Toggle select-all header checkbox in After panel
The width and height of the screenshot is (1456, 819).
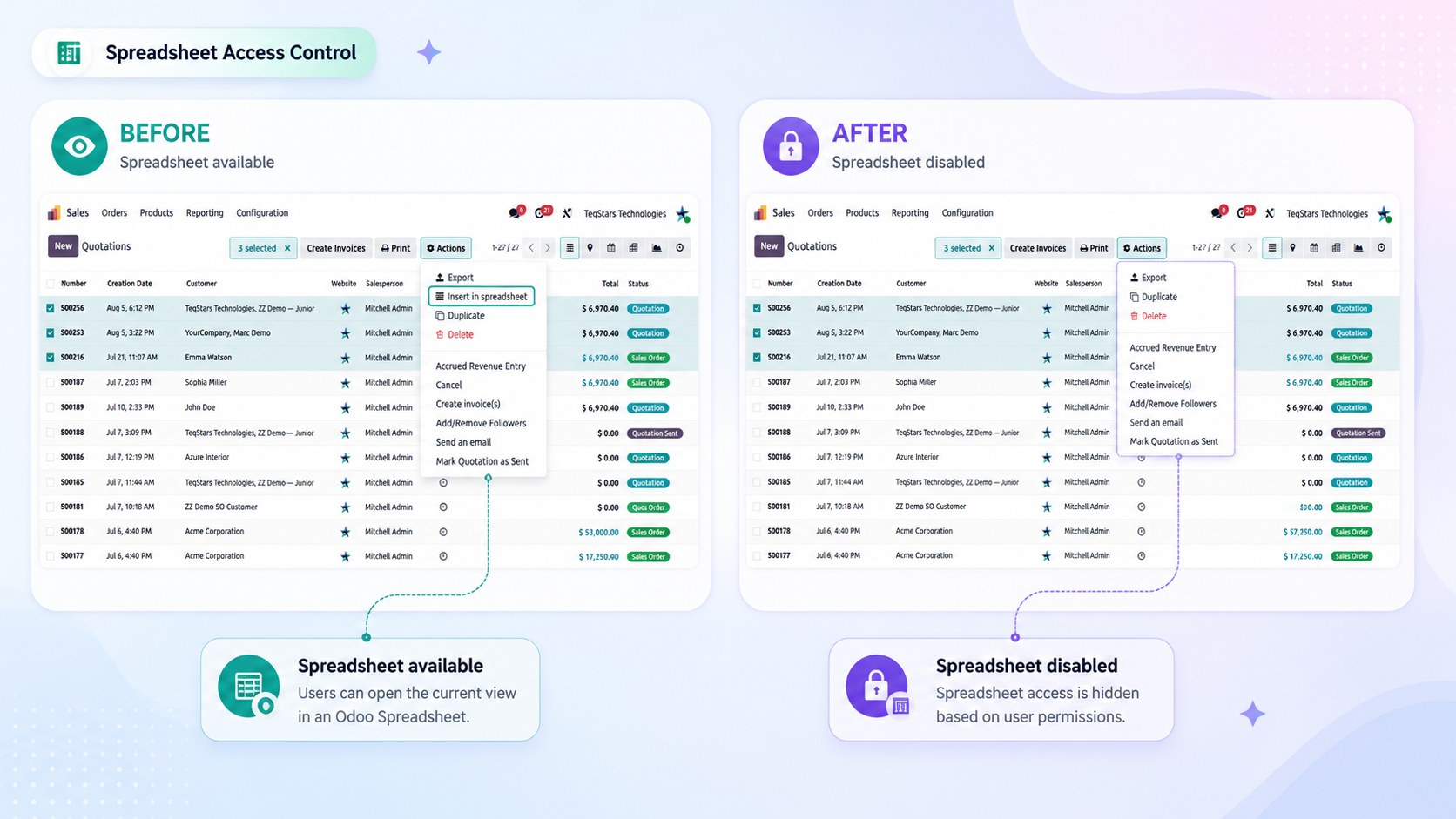tap(757, 284)
